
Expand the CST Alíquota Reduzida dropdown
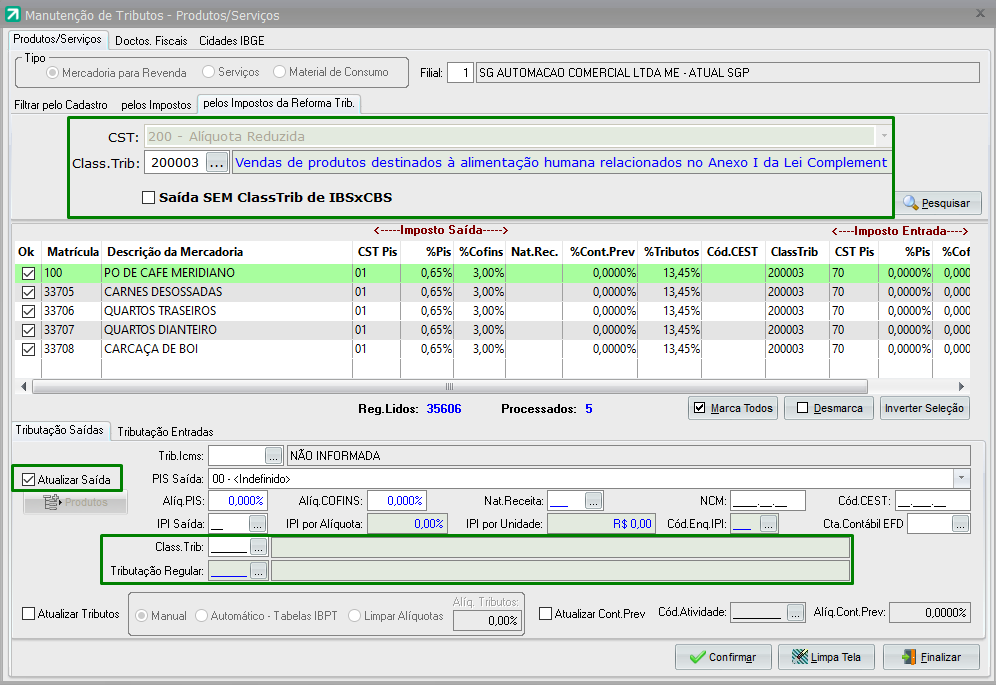coord(884,136)
